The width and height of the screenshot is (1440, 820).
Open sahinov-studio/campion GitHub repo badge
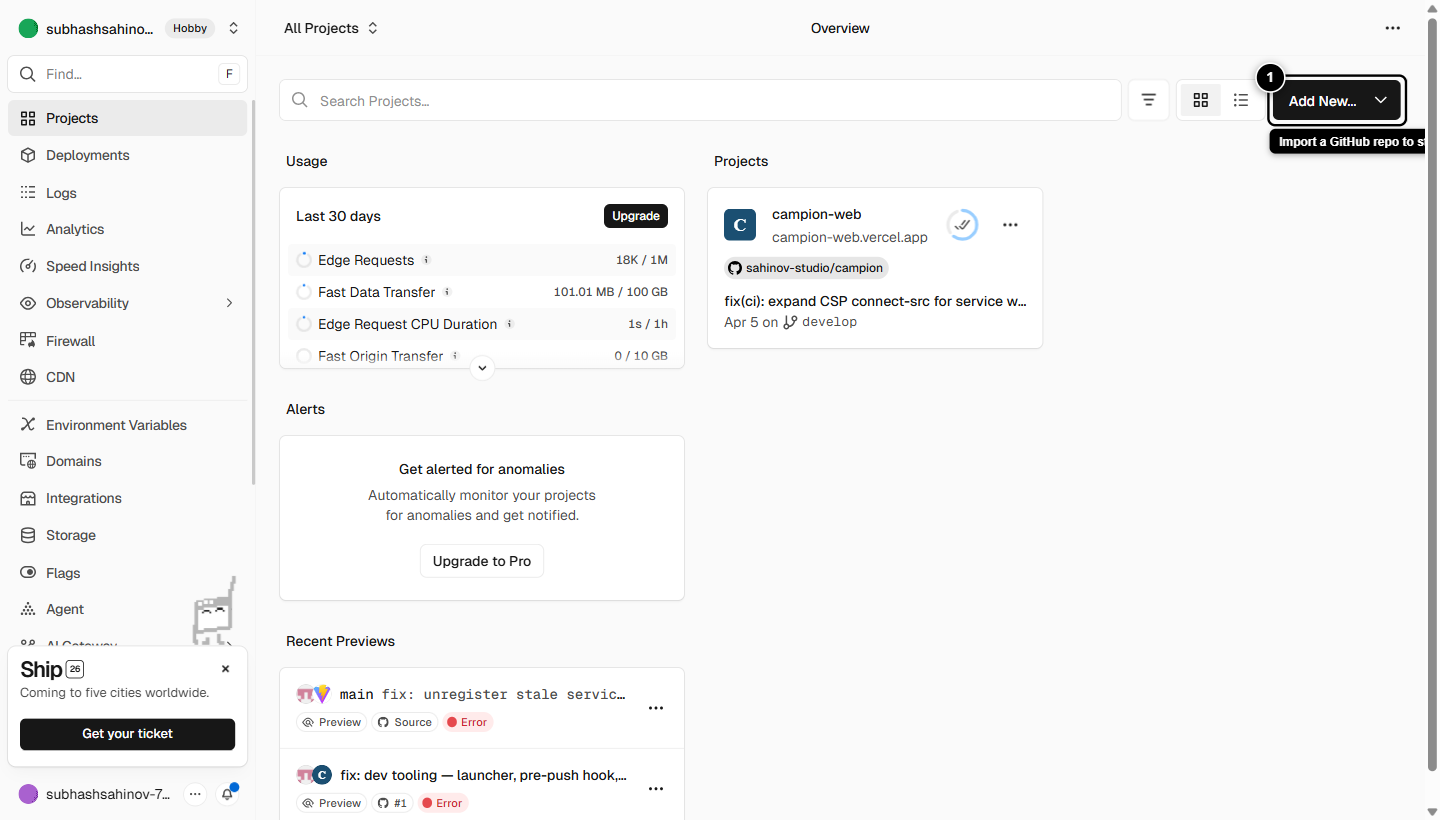click(x=806, y=268)
